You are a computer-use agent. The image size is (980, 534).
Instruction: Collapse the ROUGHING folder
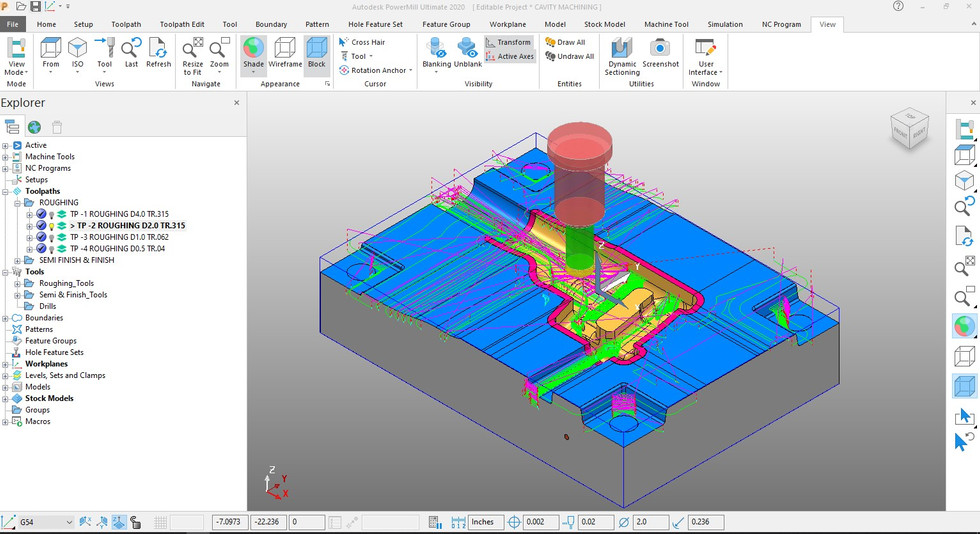tap(18, 203)
